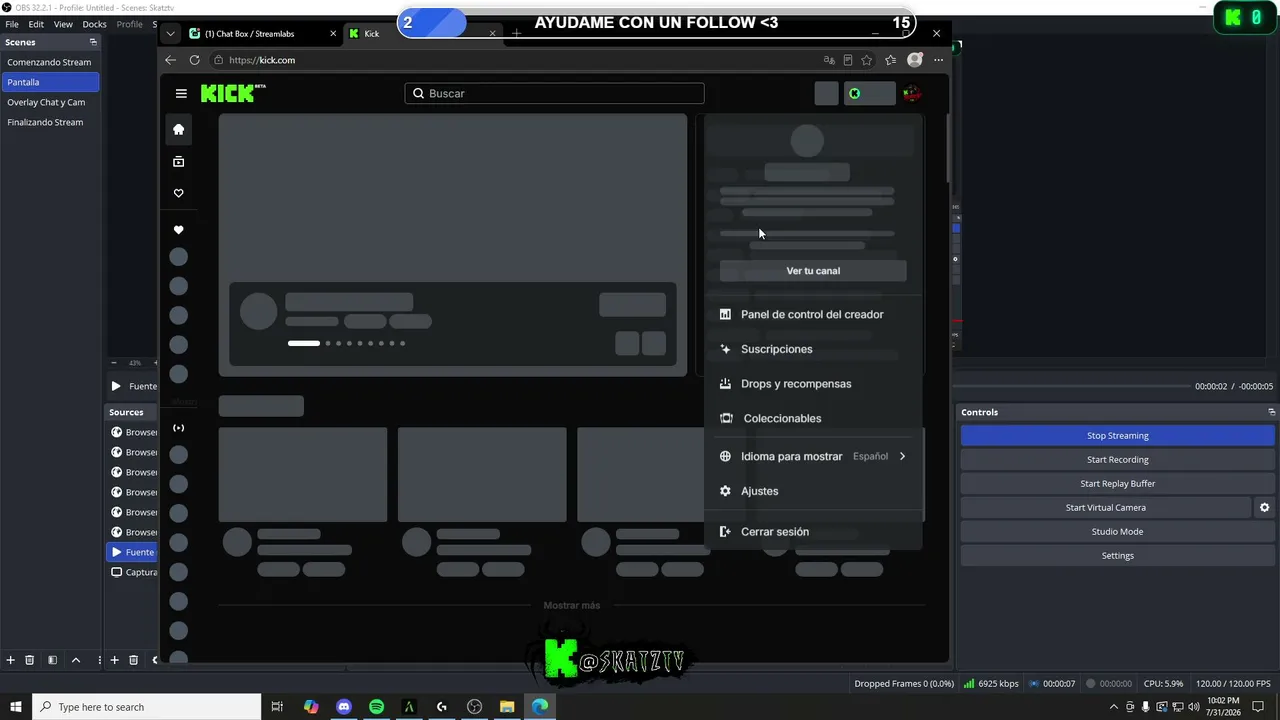The image size is (1280, 720).
Task: Click the Kick Buscar search field
Action: click(x=555, y=93)
